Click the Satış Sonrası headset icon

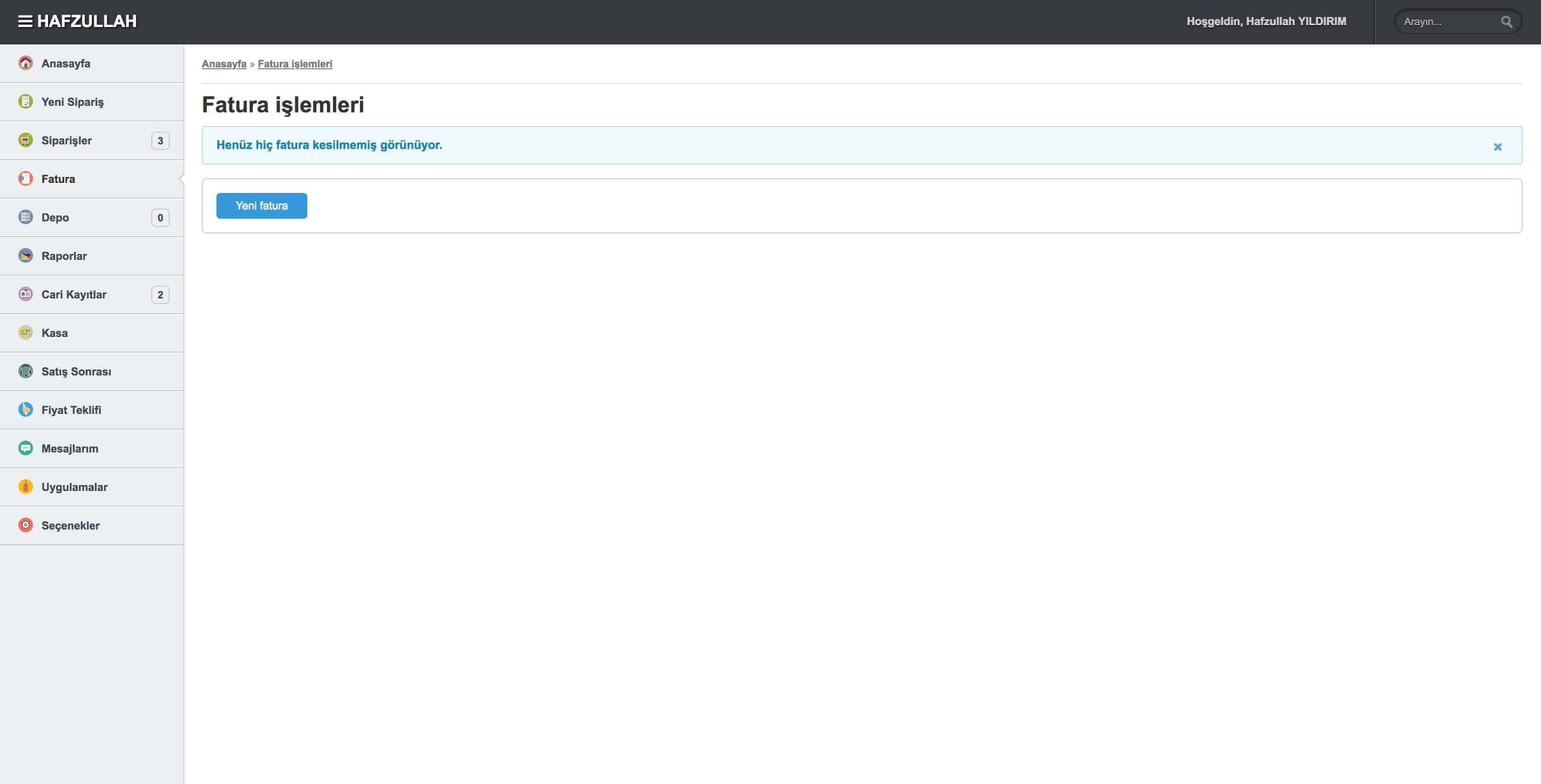pyautogui.click(x=25, y=371)
